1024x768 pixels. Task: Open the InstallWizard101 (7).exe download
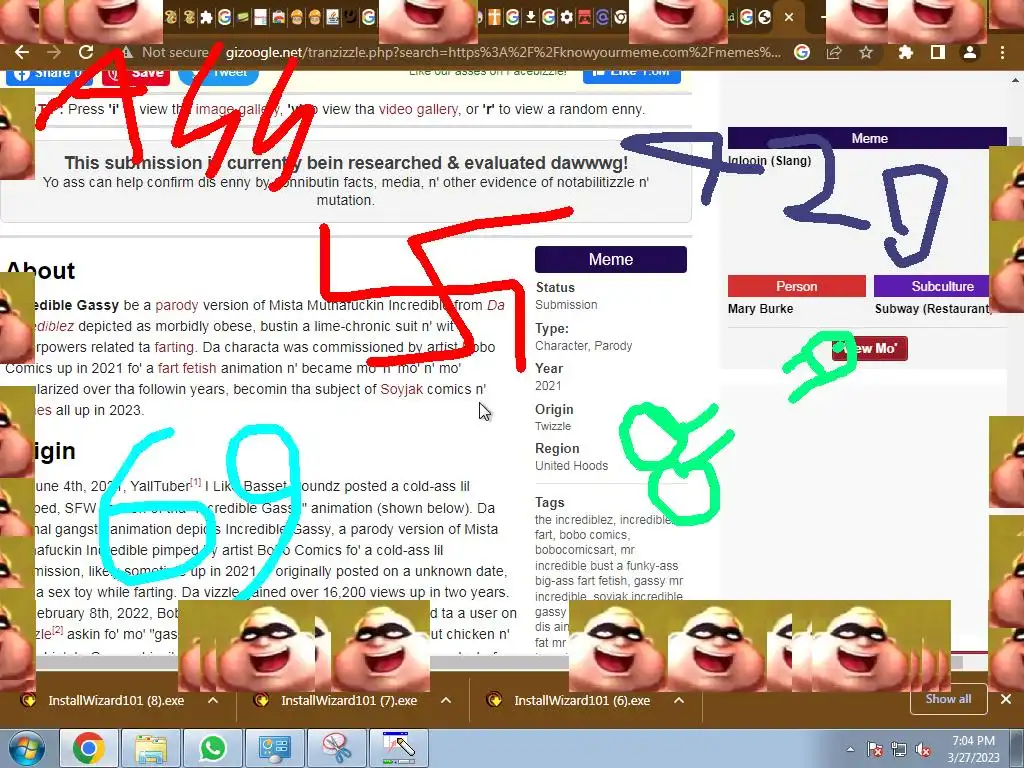[349, 700]
